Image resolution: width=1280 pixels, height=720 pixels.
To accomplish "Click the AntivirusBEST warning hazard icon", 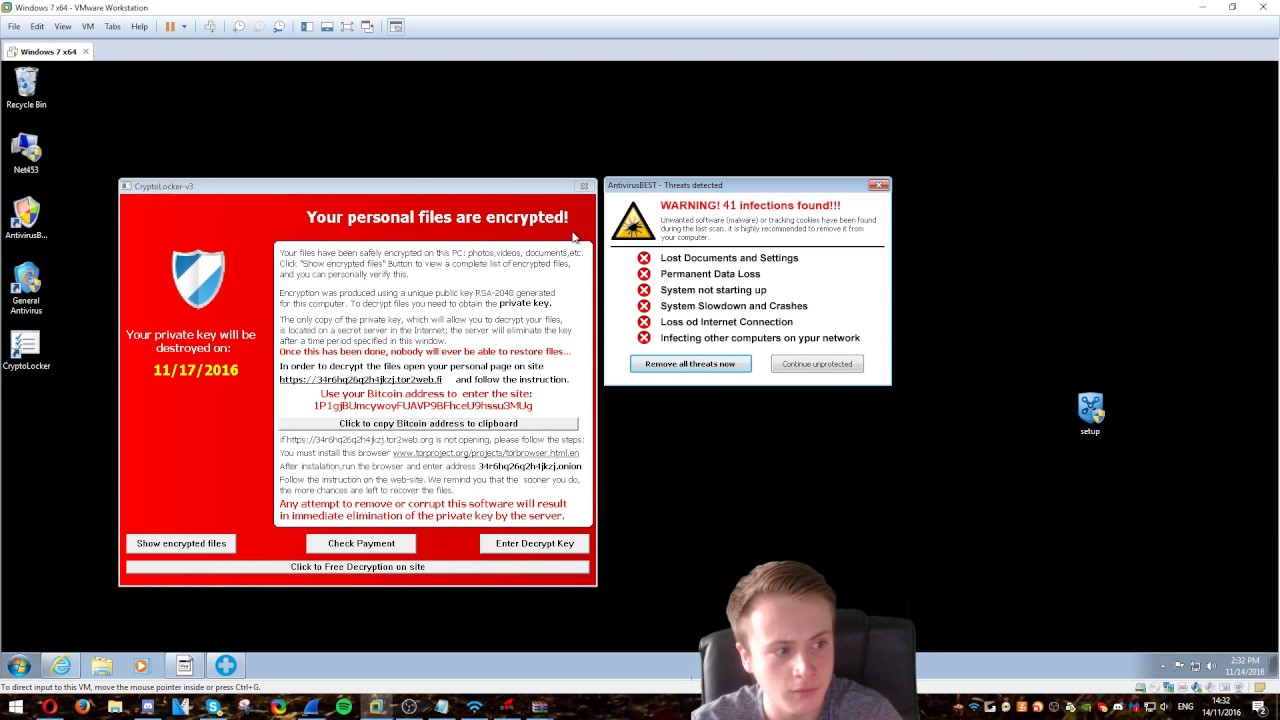I will (632, 221).
